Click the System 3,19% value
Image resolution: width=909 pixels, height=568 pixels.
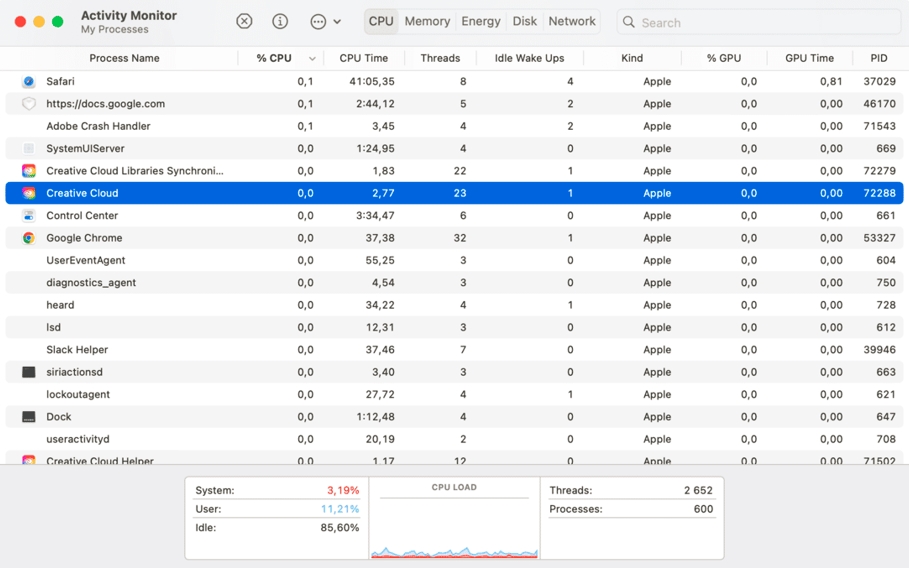[343, 490]
